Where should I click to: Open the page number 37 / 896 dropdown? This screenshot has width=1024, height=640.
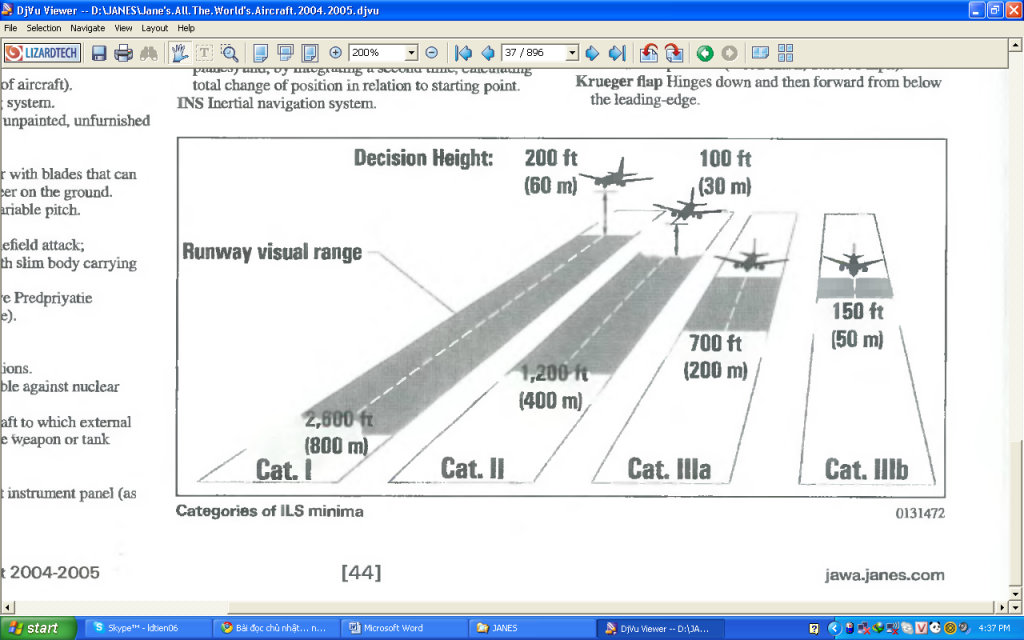(572, 53)
